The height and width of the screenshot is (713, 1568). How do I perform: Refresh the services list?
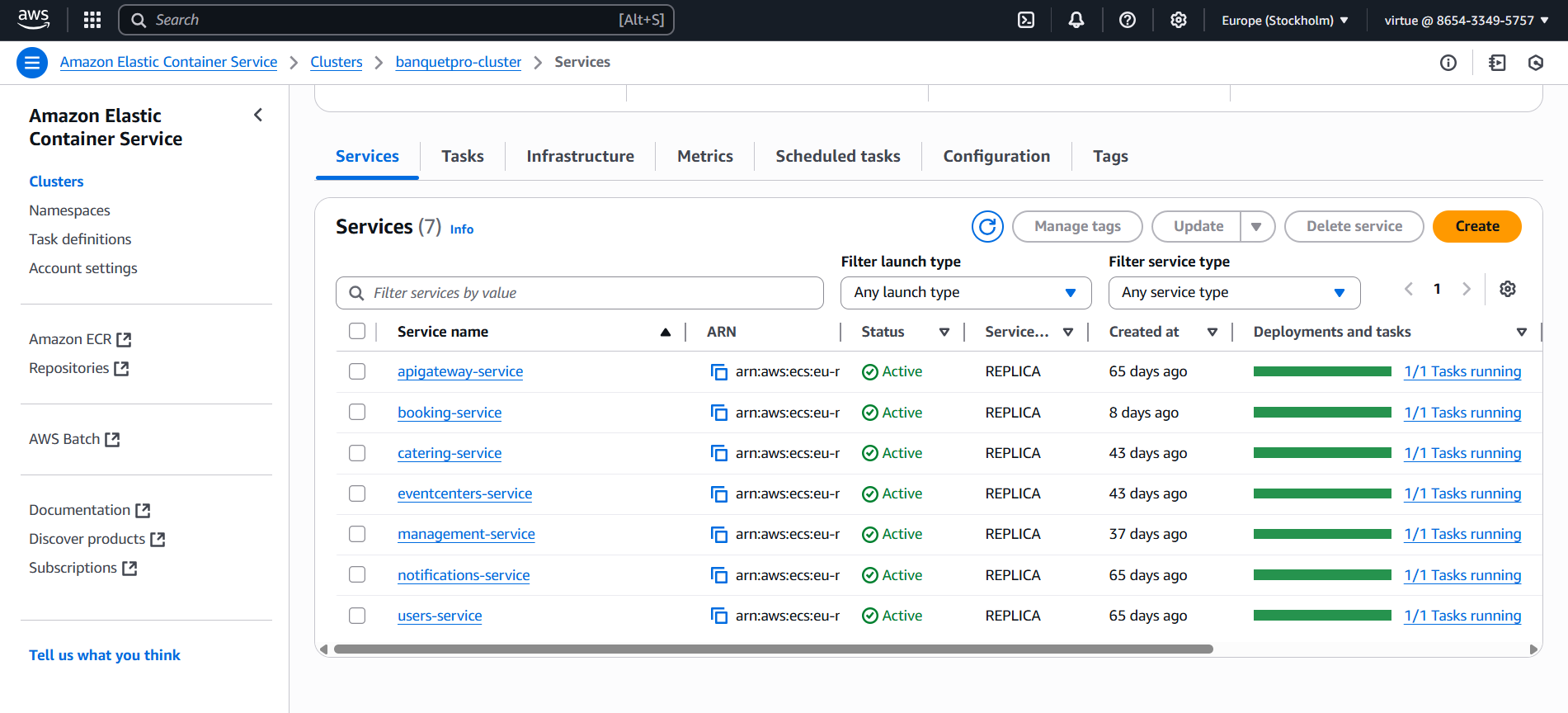tap(986, 226)
